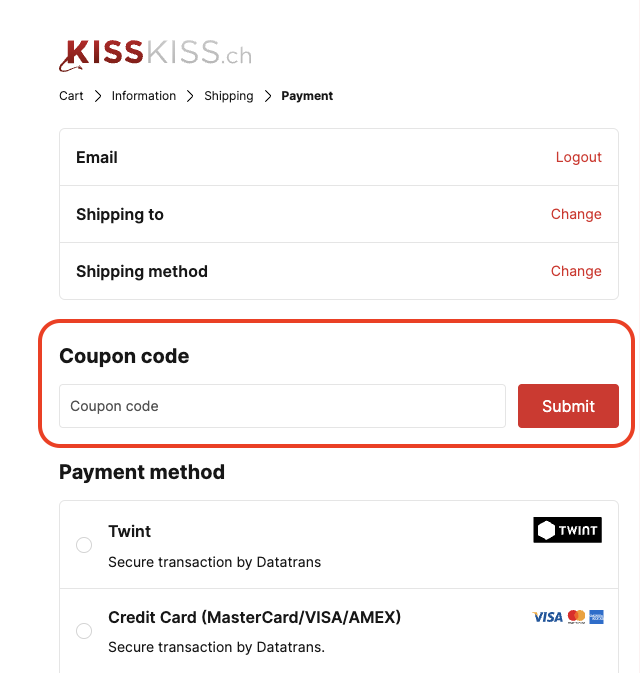Screen dimensions: 640x673
Task: Open the Information breadcrumb step
Action: [x=144, y=96]
